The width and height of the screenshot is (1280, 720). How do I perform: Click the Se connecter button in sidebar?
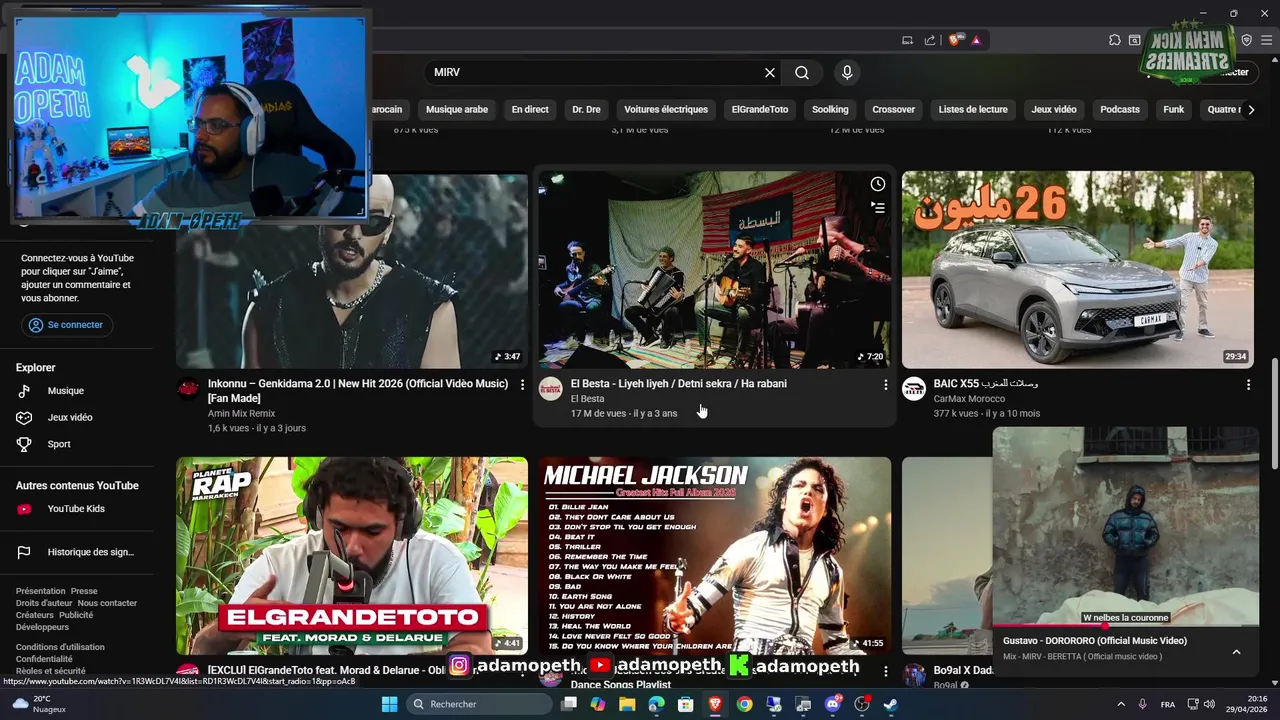[x=67, y=325]
